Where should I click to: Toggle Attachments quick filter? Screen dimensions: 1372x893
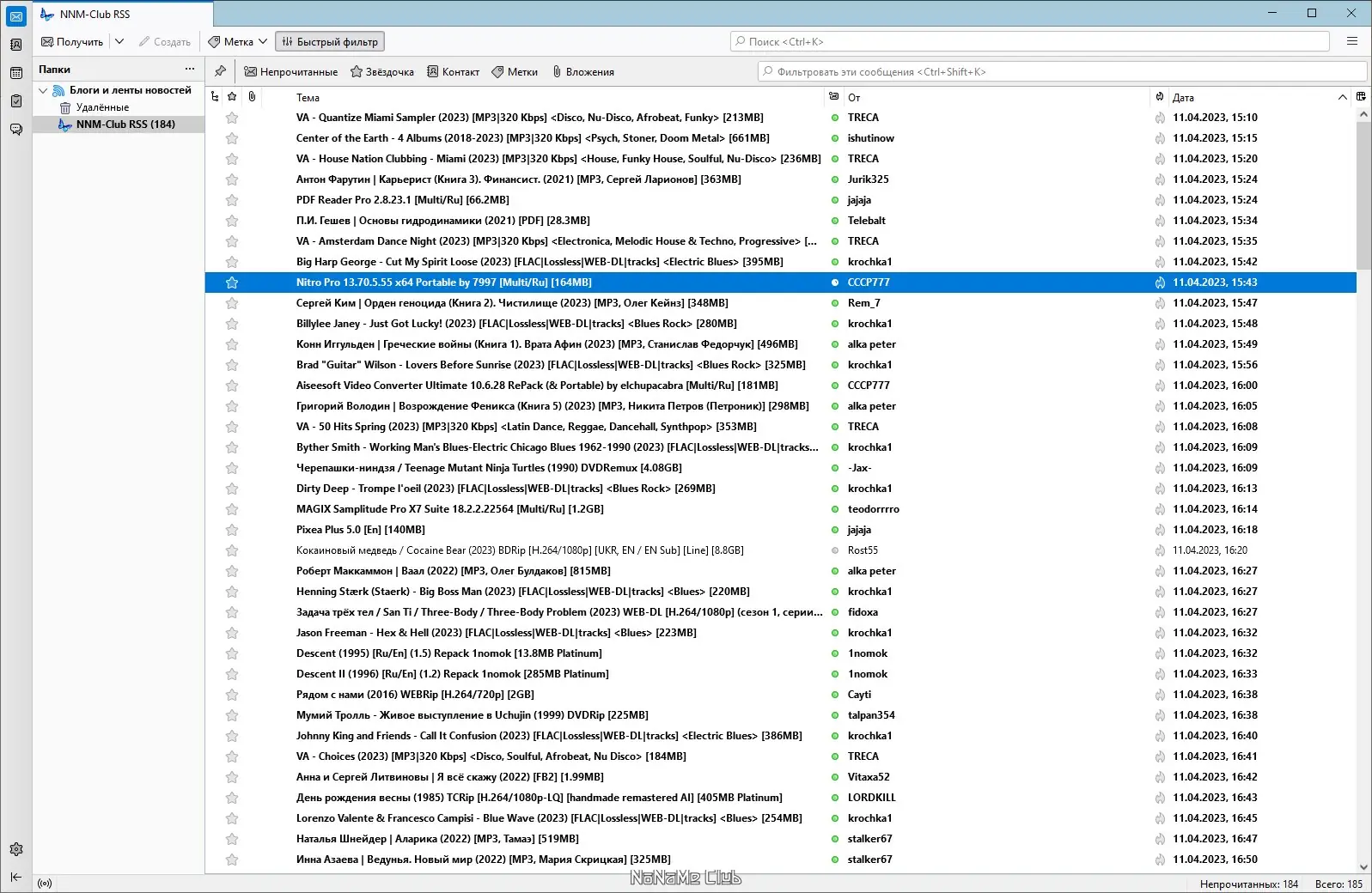pyautogui.click(x=583, y=72)
